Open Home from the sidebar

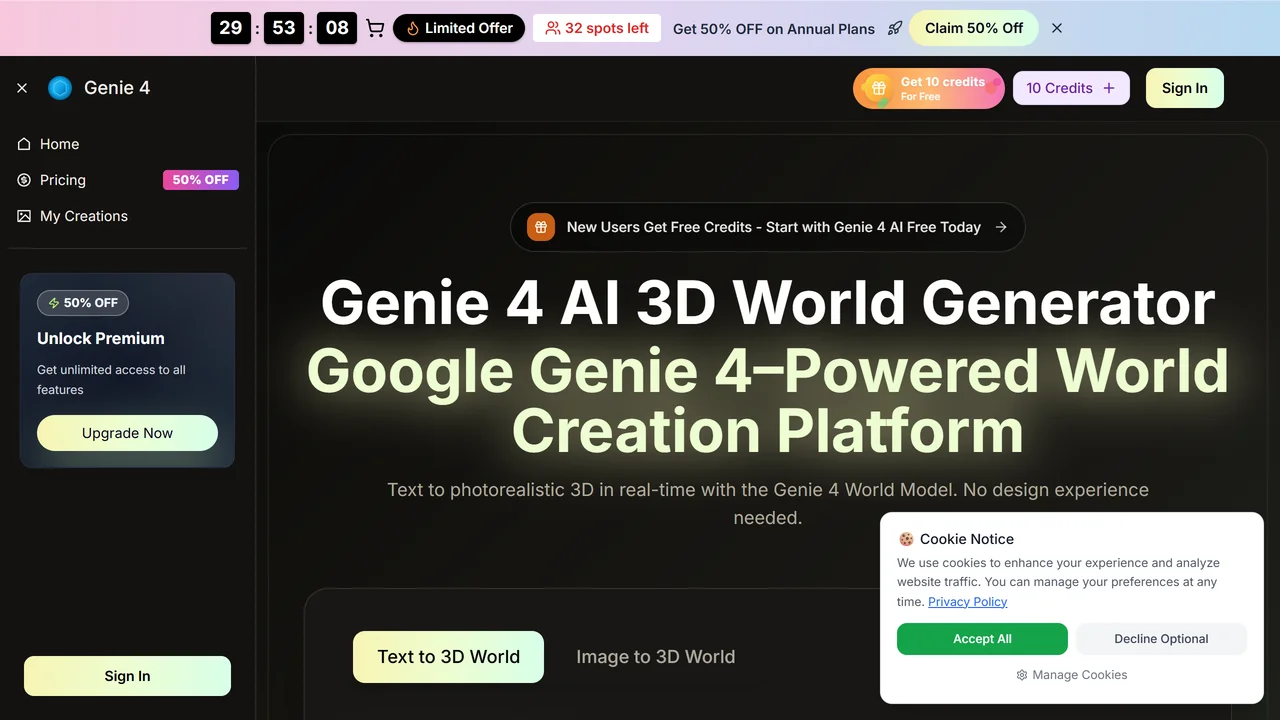tap(127, 144)
